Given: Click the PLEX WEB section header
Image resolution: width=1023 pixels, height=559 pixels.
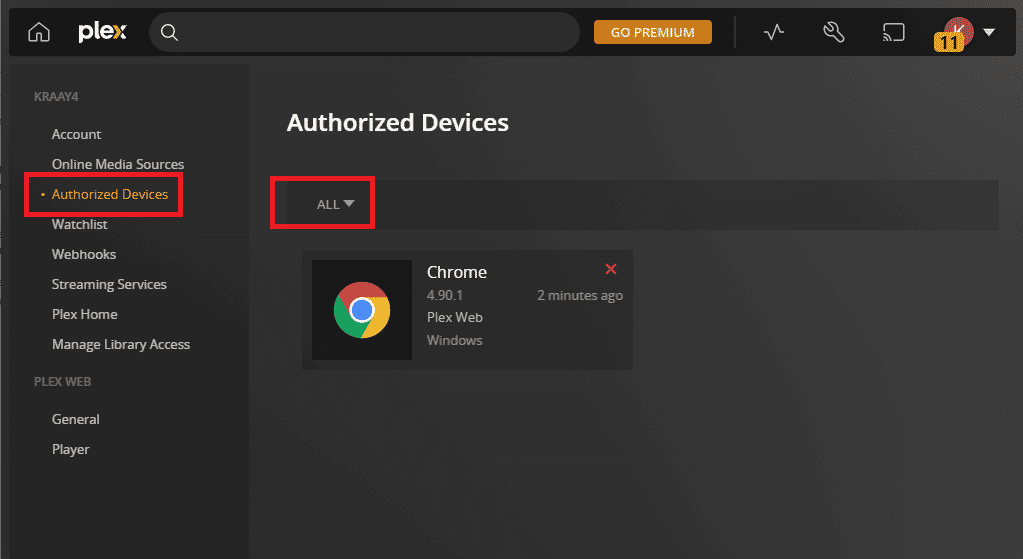Looking at the screenshot, I should (x=63, y=382).
